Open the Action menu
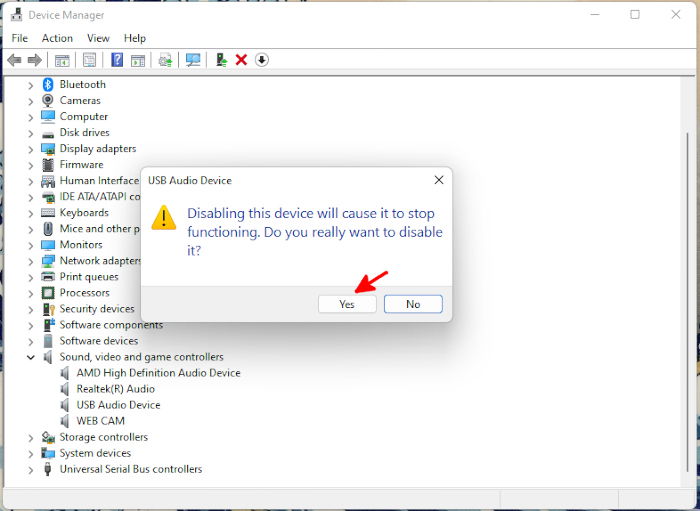The image size is (700, 511). click(x=57, y=38)
